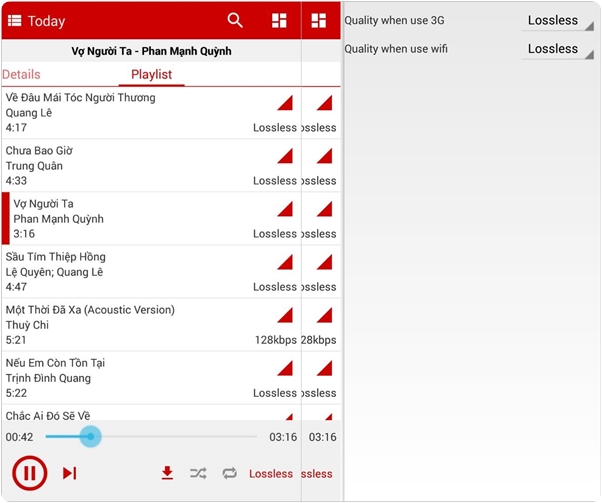Click artist name Quang Lê under first song
Image resolution: width=602 pixels, height=503 pixels.
29,113
